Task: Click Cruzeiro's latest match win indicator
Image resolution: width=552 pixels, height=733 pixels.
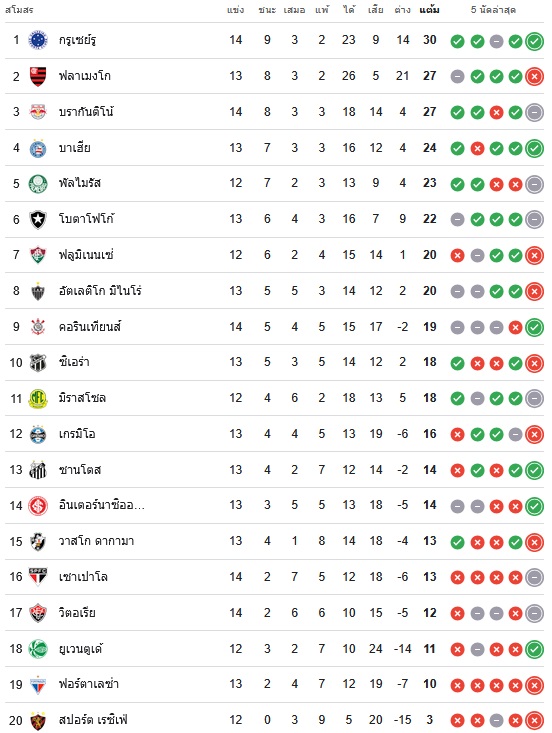Action: coord(534,41)
